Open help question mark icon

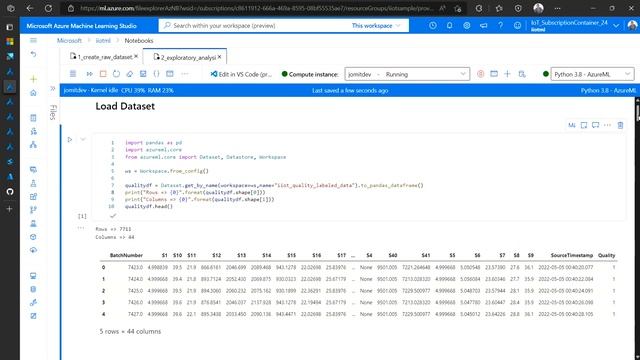pos(500,25)
